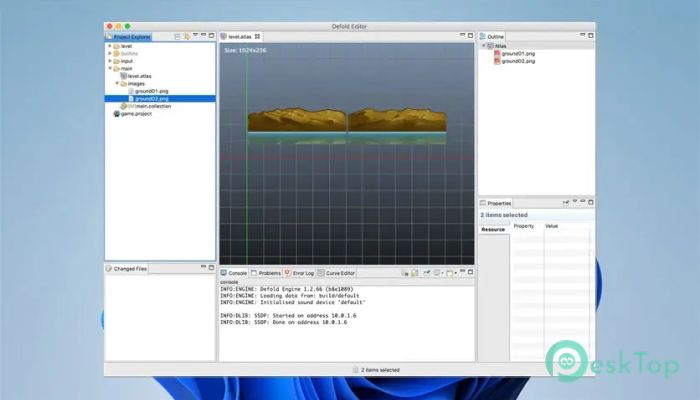Image resolution: width=700 pixels, height=400 pixels.
Task: Select the Changed Files tab
Action: tap(126, 269)
